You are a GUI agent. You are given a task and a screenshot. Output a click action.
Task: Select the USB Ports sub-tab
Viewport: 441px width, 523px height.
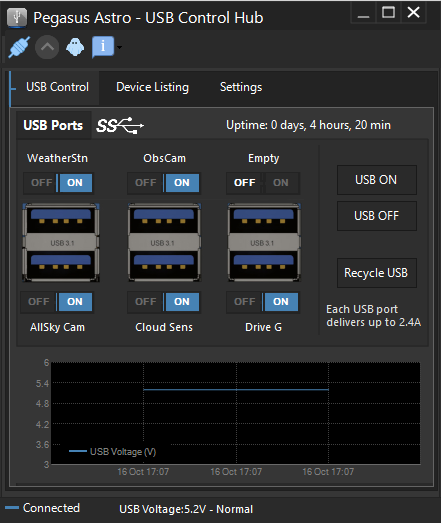[53, 125]
